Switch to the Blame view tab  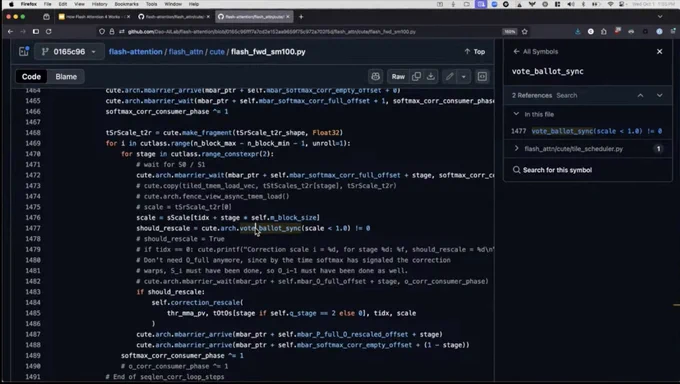[x=66, y=76]
